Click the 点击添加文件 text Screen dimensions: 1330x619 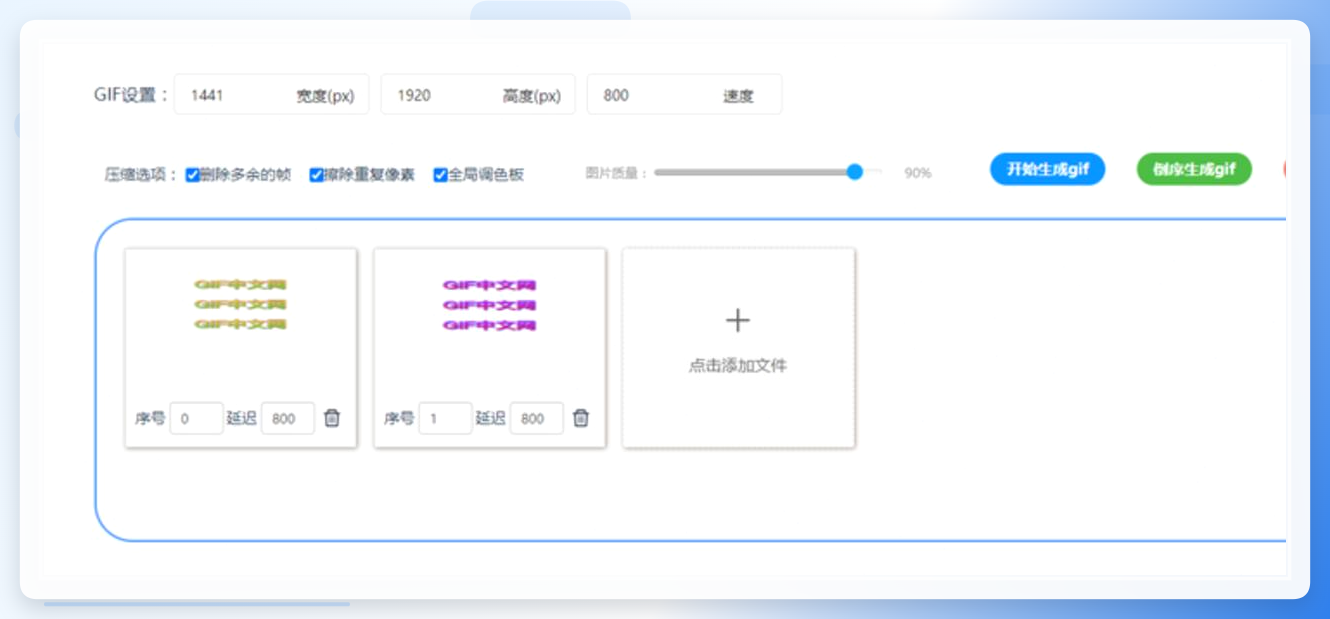[x=738, y=366]
